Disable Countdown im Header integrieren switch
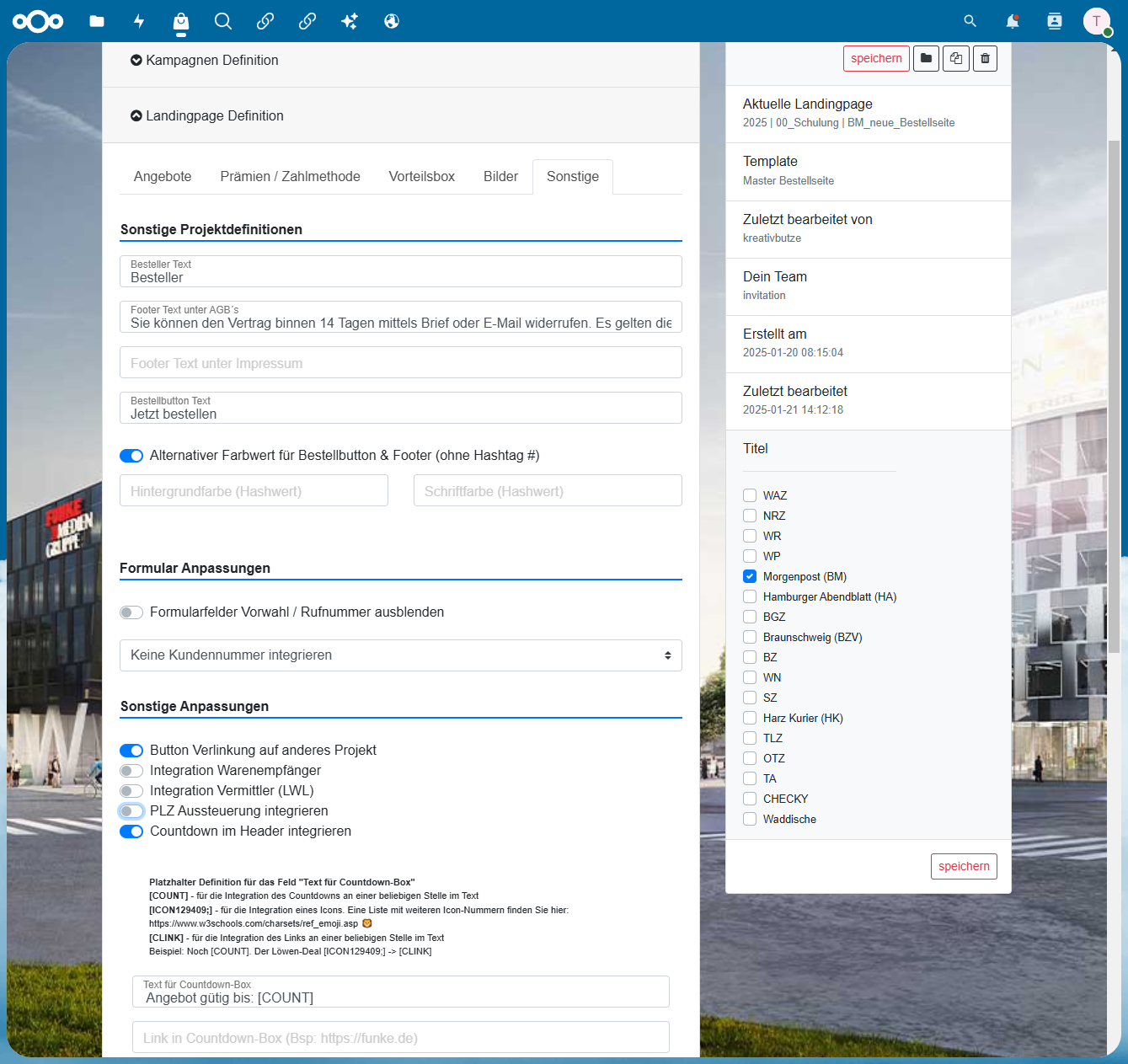Viewport: 1128px width, 1064px height. (x=131, y=831)
